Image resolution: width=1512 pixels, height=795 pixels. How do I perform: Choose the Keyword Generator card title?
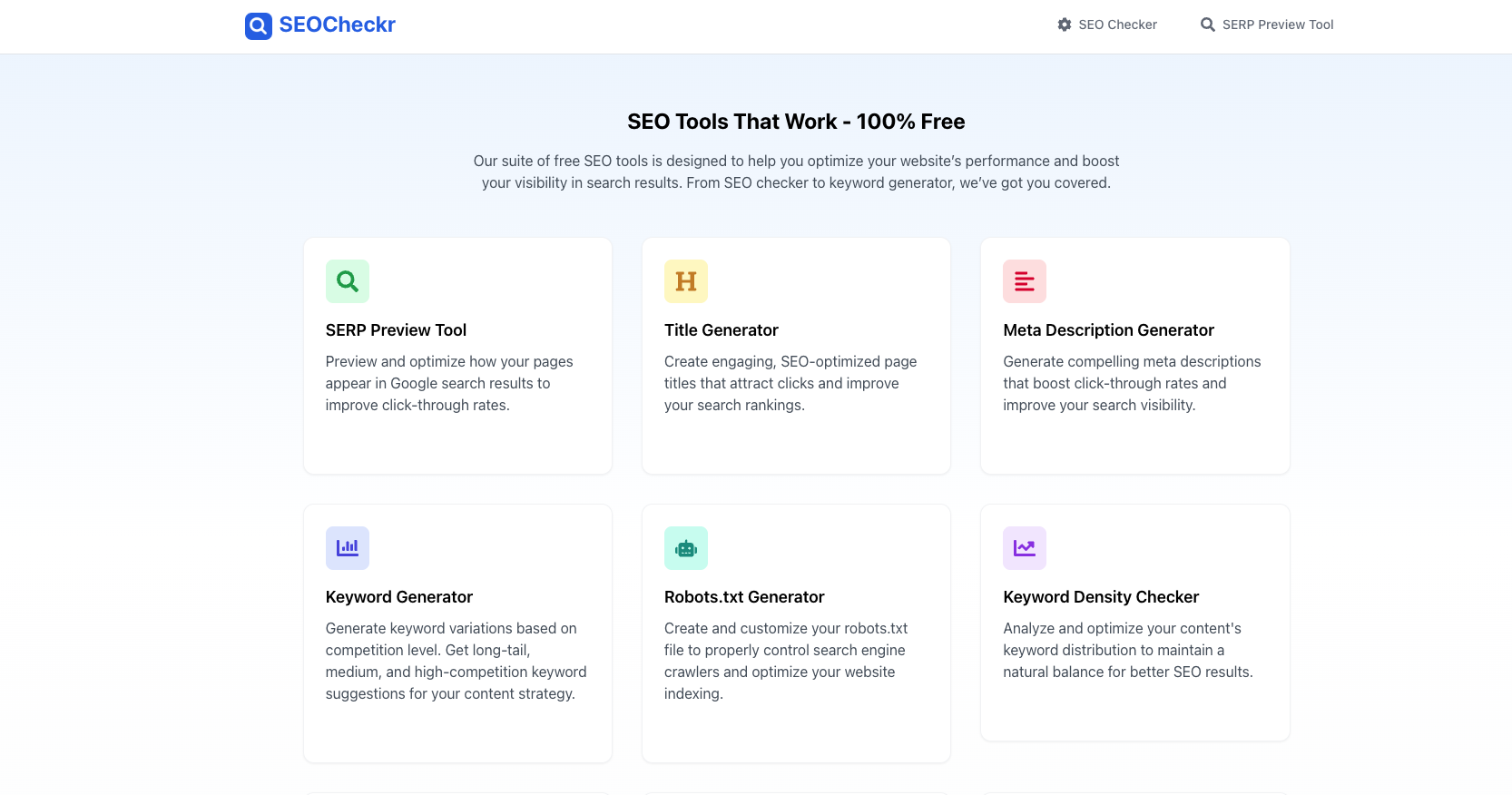(399, 597)
